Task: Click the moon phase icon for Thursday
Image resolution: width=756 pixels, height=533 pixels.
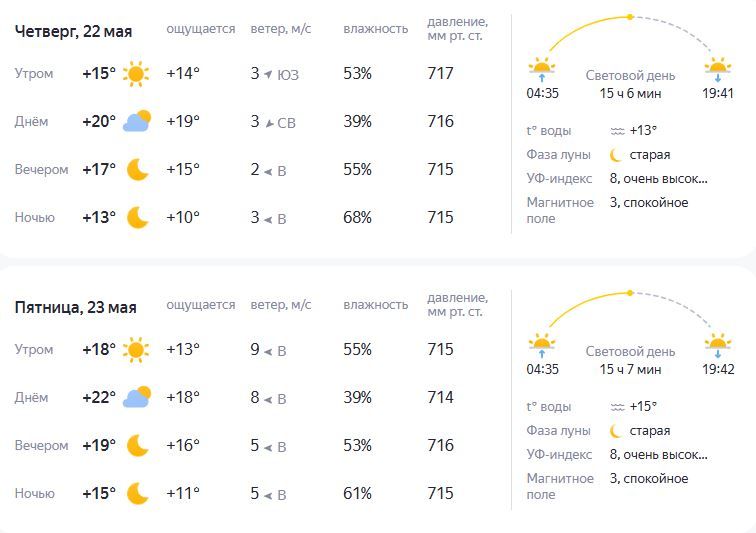Action: point(615,155)
